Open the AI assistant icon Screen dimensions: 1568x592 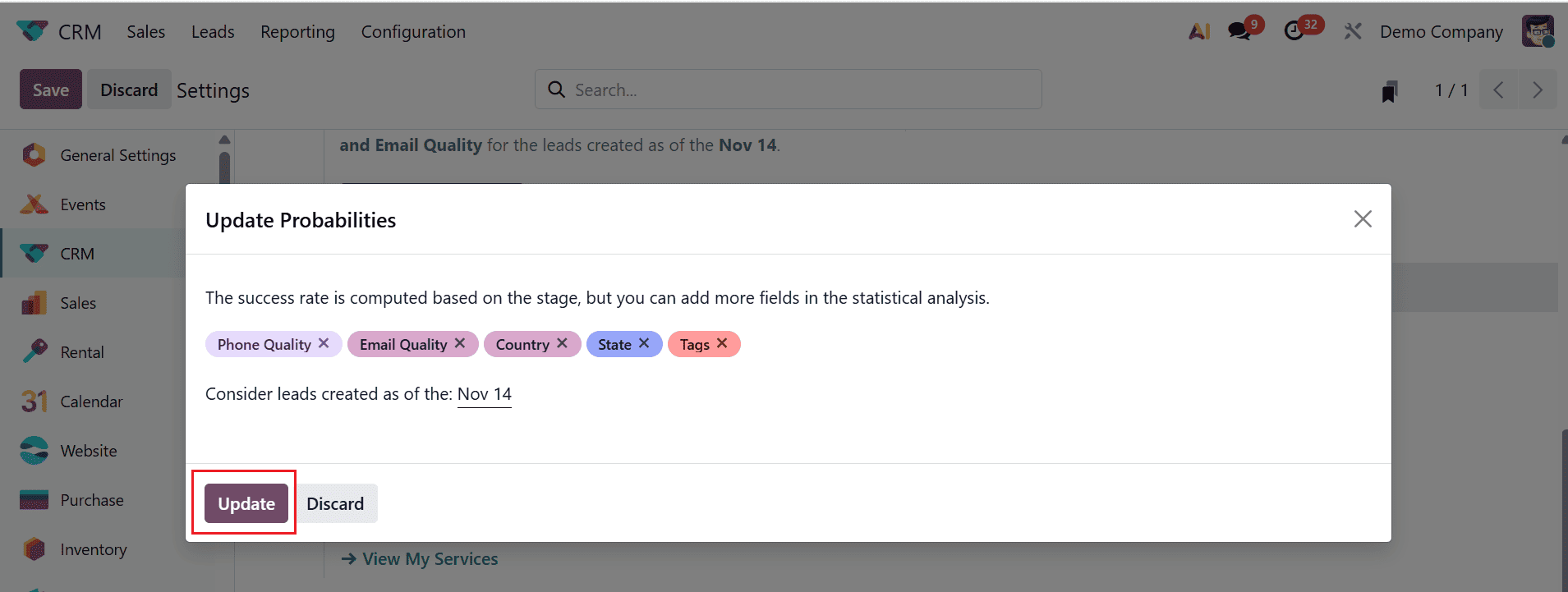1199,30
